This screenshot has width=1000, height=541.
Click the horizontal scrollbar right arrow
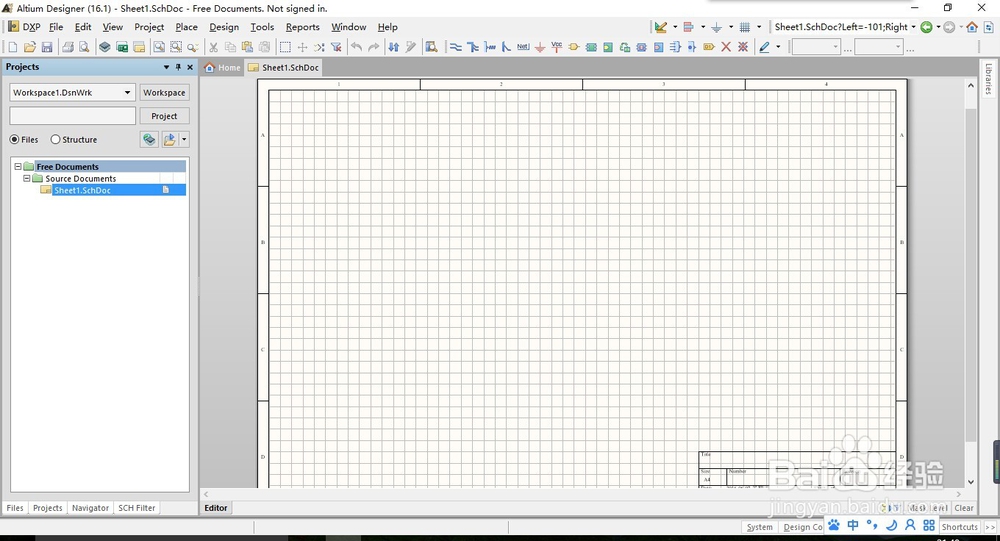tap(958, 494)
